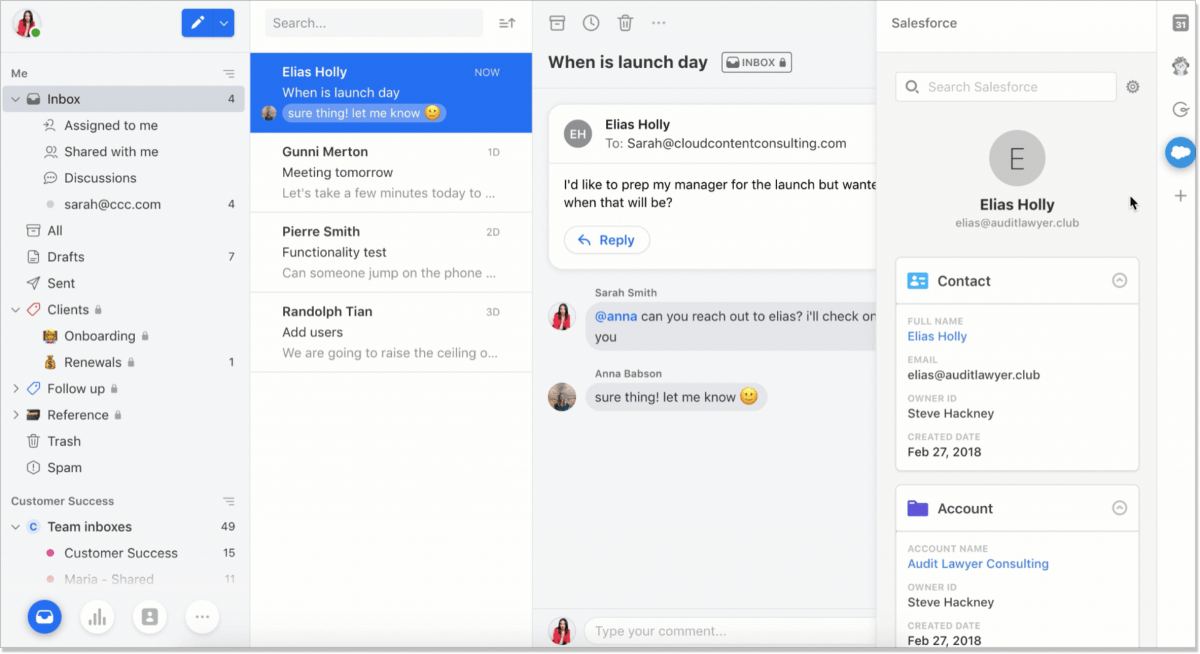The width and height of the screenshot is (1200, 654).
Task: Compose a new message with the pencil icon
Action: [x=196, y=22]
